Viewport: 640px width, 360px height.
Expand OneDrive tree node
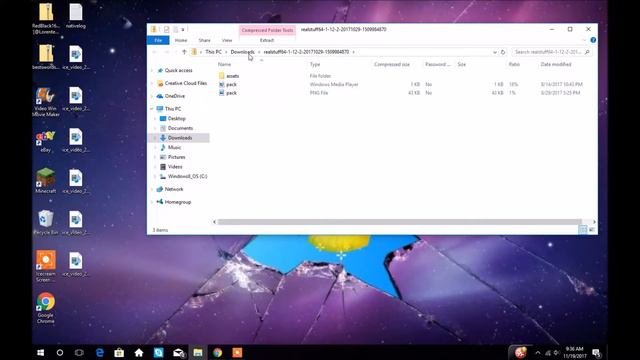coord(152,96)
